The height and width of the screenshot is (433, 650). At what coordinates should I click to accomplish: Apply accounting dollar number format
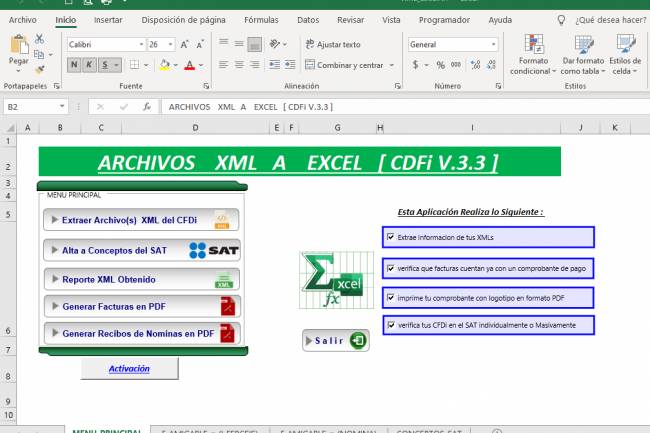[x=415, y=65]
